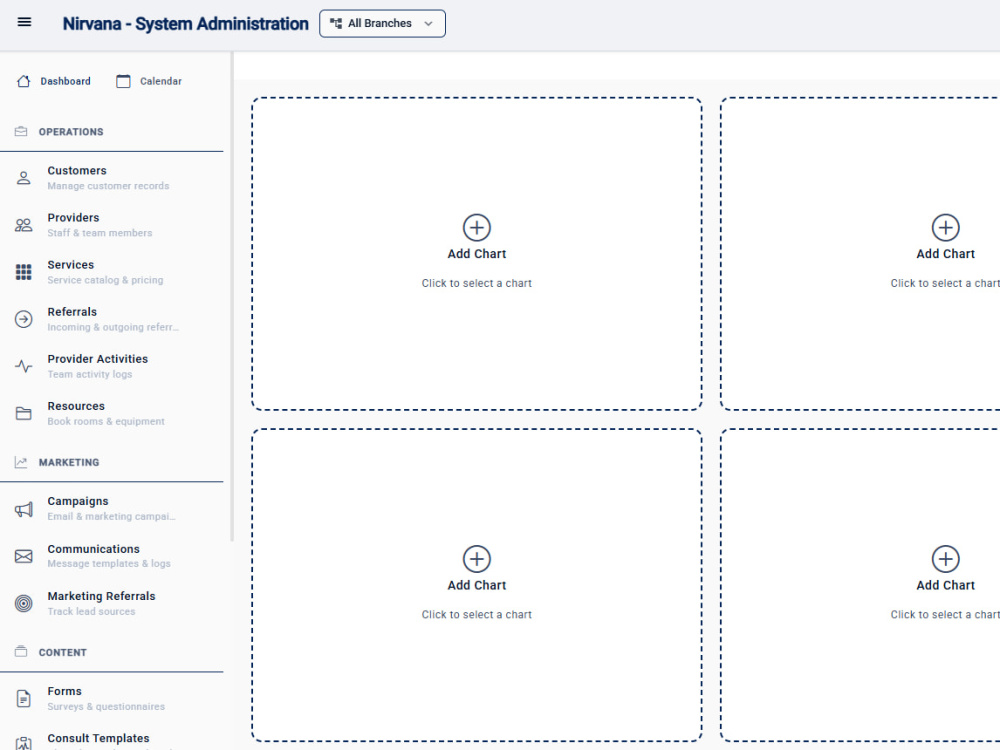
Task: Click Add Chart label in bottom-left card
Action: (476, 585)
